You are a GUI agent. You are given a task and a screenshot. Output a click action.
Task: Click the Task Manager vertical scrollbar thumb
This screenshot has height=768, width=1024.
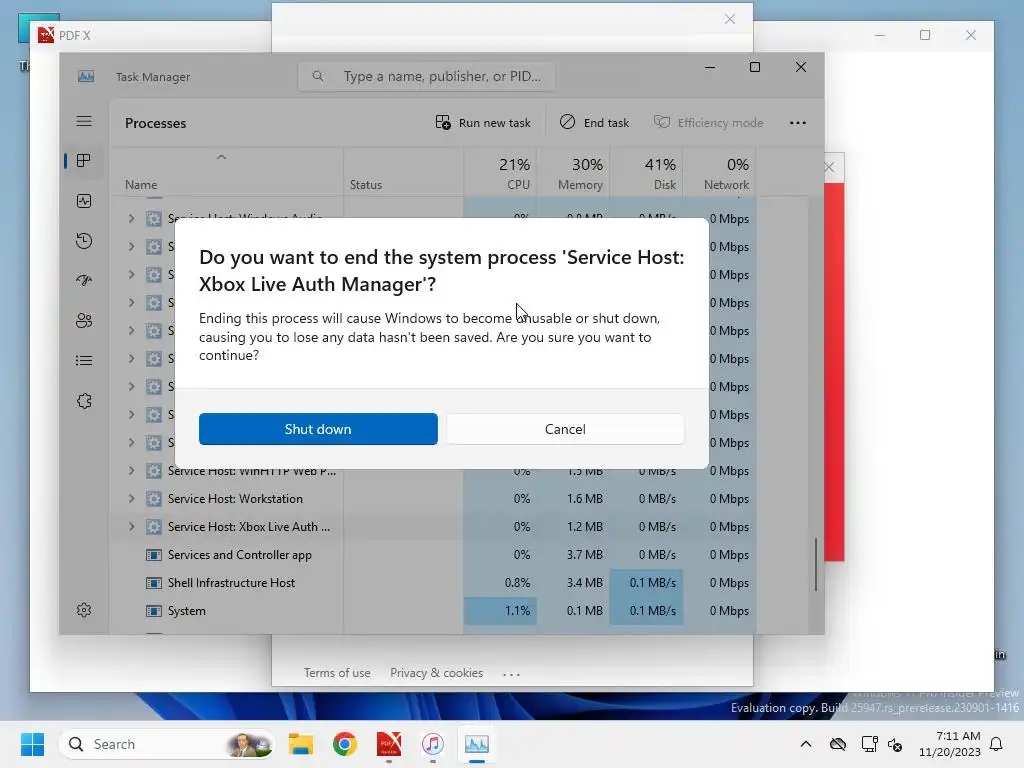tap(816, 564)
